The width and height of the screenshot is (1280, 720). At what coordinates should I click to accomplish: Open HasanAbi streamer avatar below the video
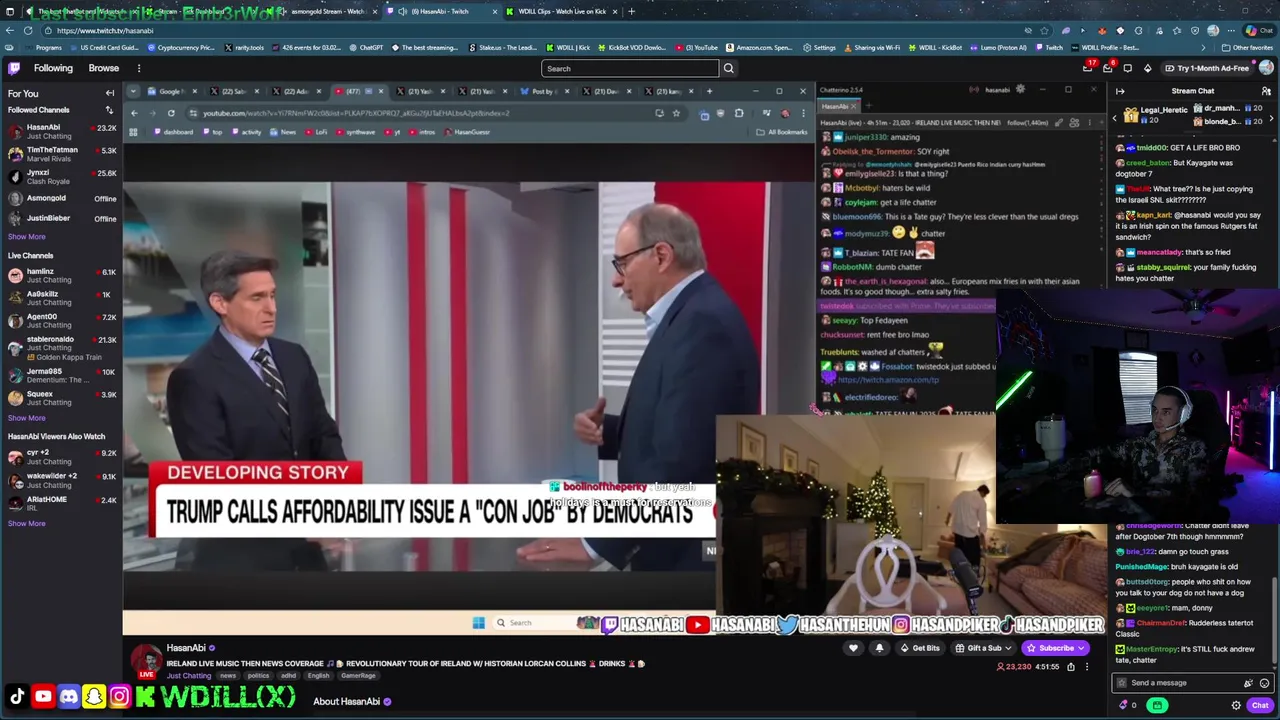(x=147, y=658)
